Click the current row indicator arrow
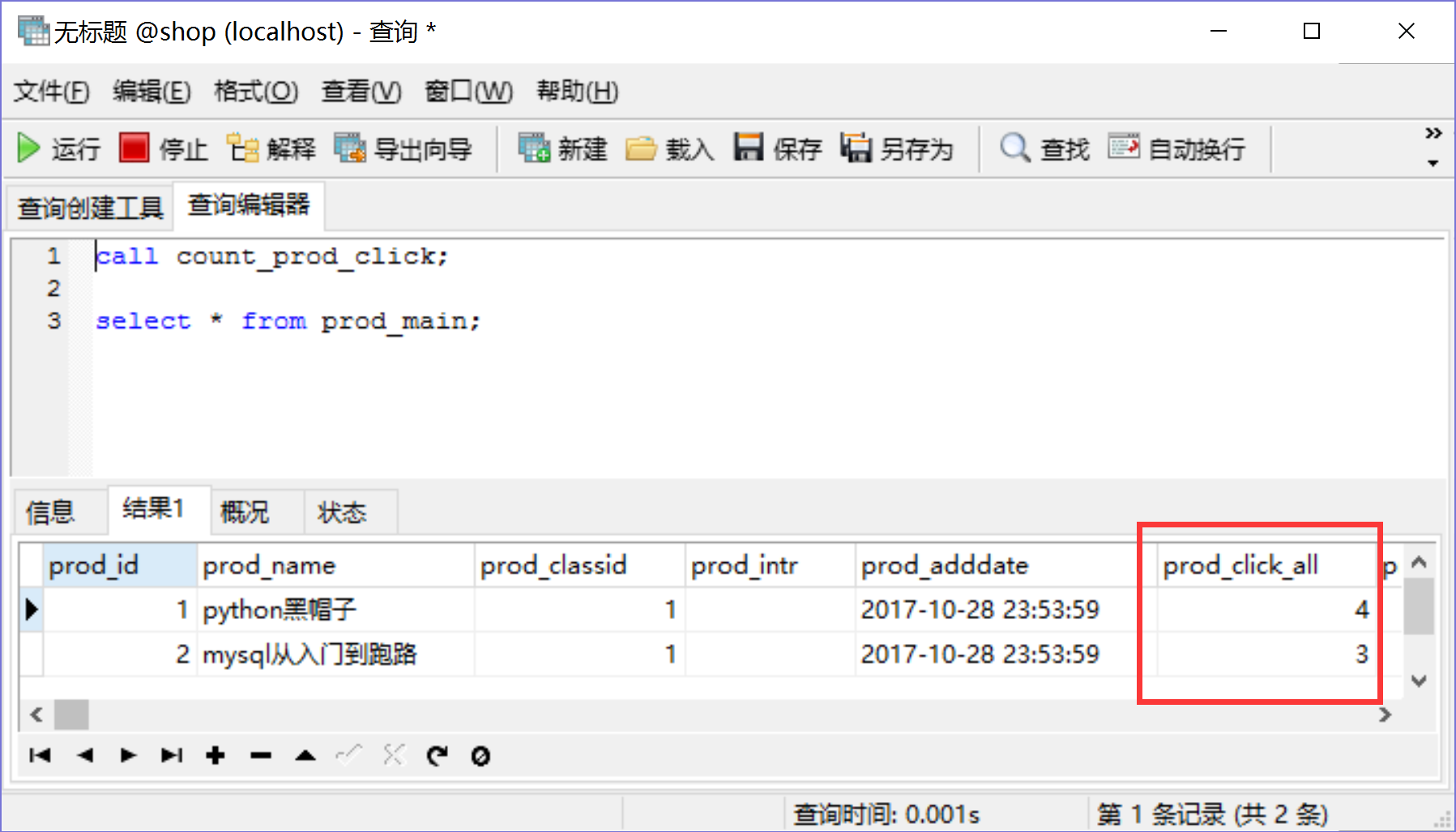This screenshot has width=1456, height=832. click(x=32, y=609)
